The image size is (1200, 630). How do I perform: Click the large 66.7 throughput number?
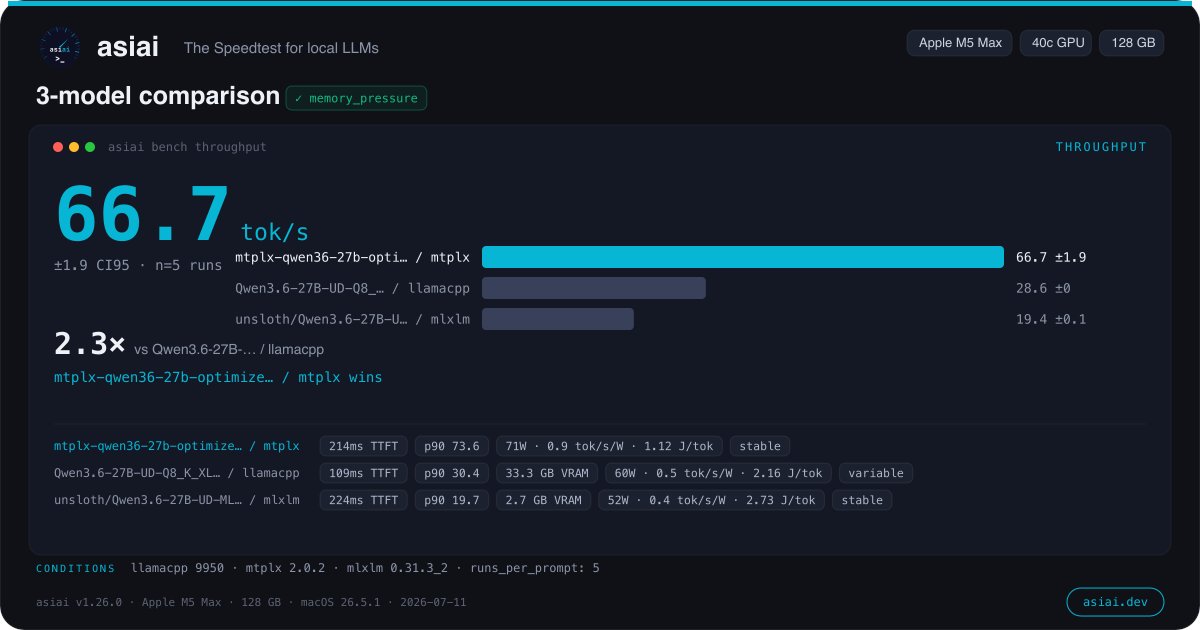[143, 215]
